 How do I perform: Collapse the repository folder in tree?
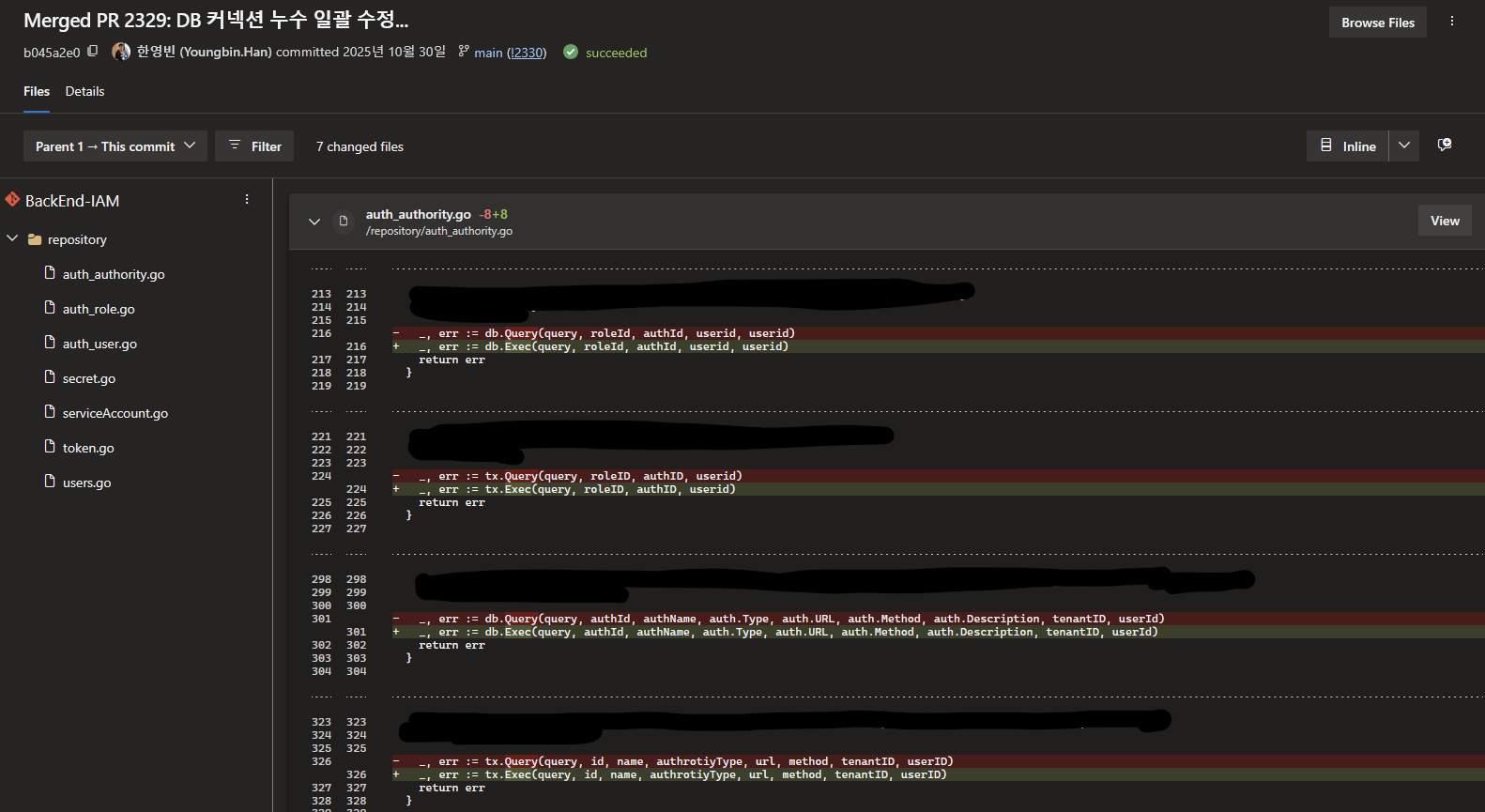[12, 239]
